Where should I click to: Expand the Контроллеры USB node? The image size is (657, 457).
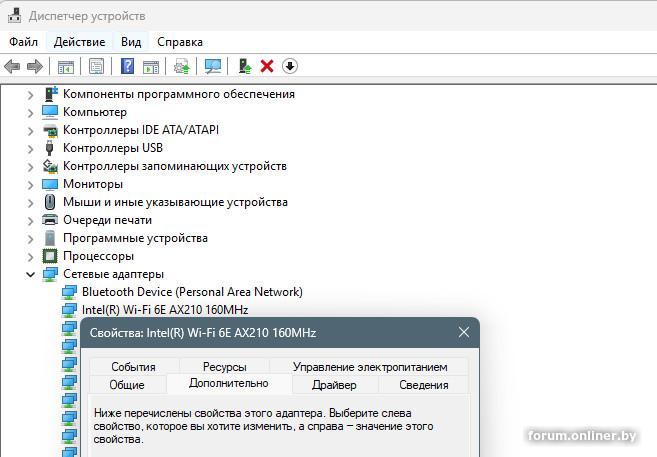click(30, 148)
